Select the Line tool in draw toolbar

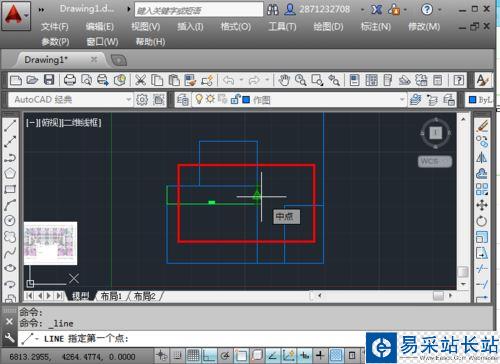tap(10, 126)
